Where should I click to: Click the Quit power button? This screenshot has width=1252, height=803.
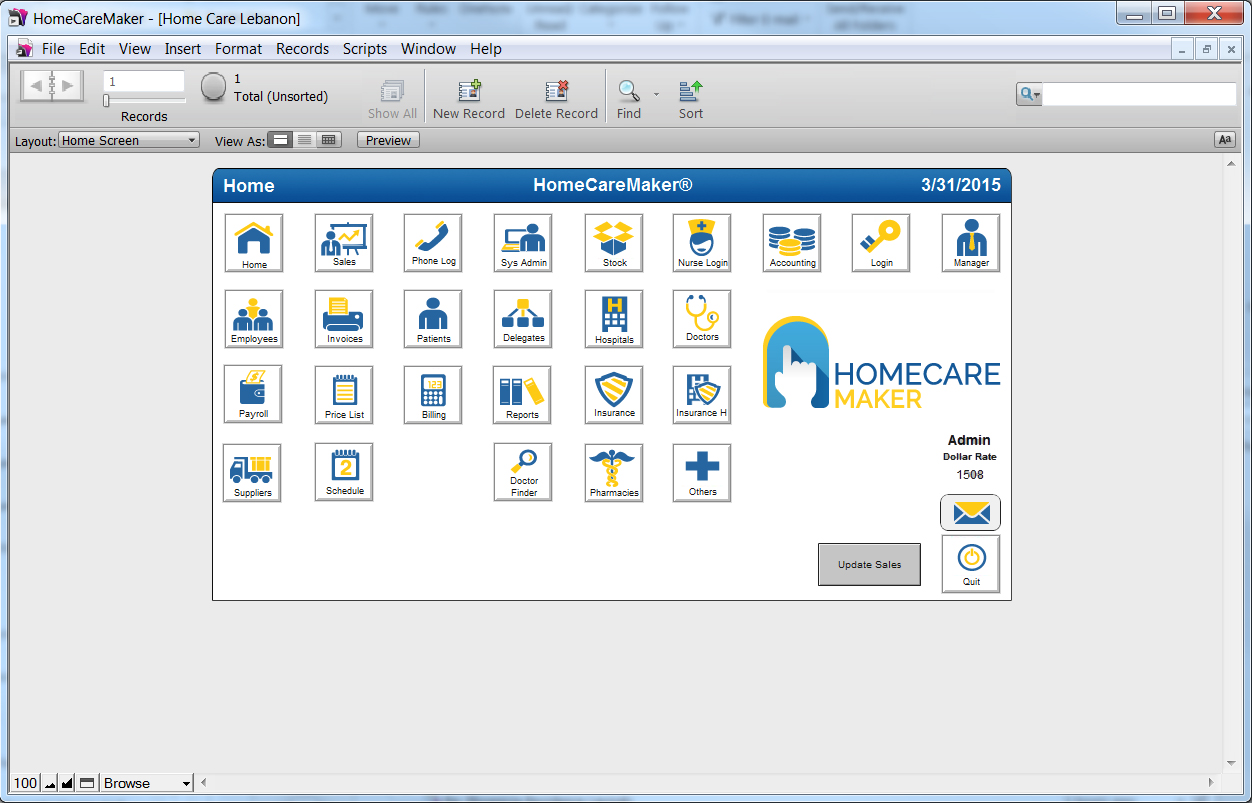[x=971, y=564]
